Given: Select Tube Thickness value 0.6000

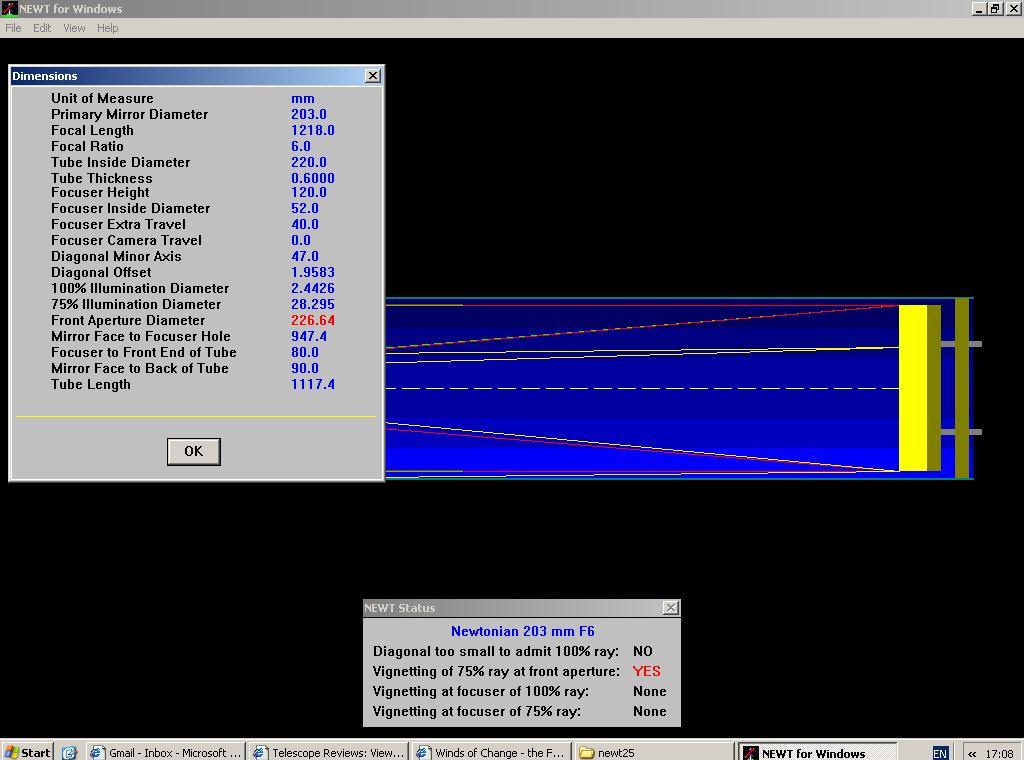Looking at the screenshot, I should click(313, 178).
